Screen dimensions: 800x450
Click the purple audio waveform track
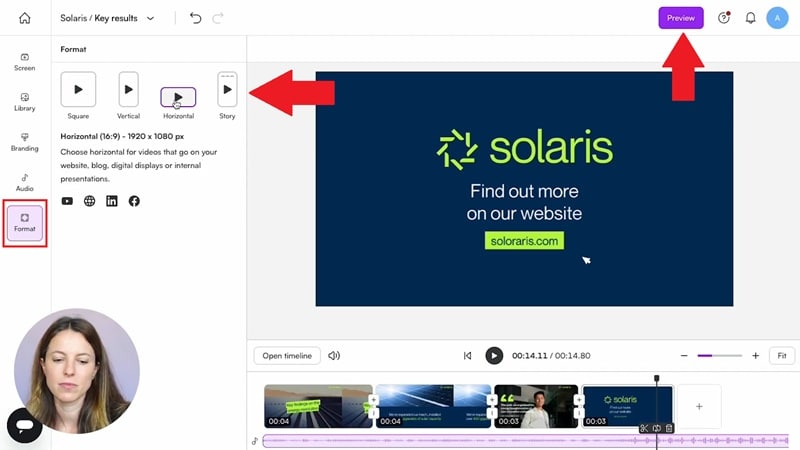(526, 440)
